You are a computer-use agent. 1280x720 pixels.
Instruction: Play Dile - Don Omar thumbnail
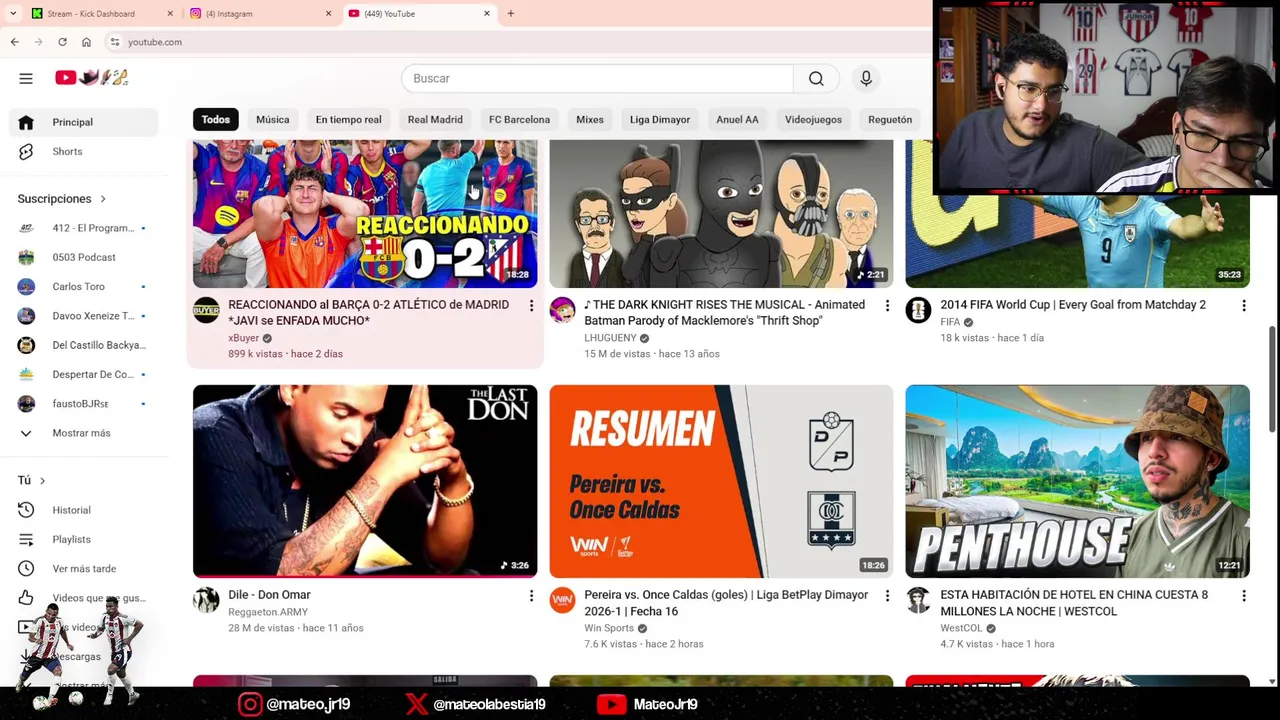pos(365,481)
